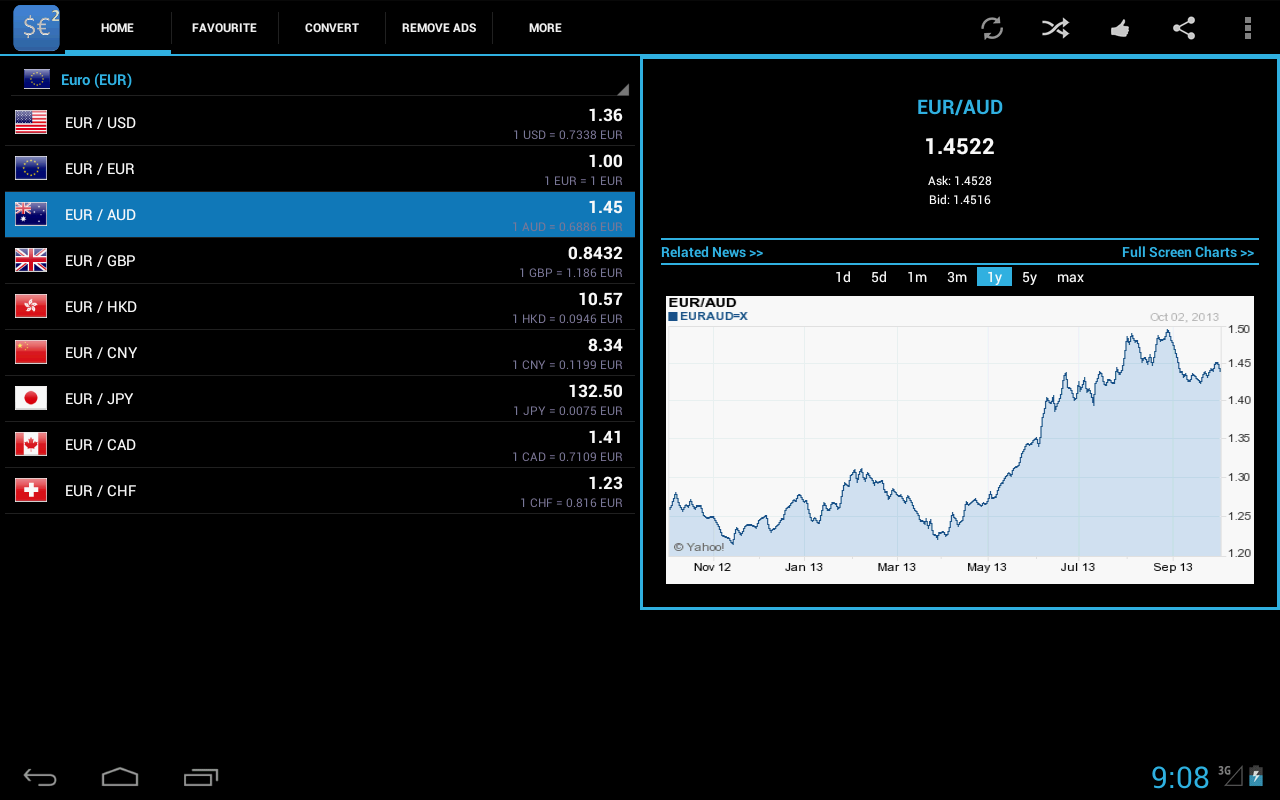Tap the 3G signal indicator
The image size is (1280, 800).
[x=1230, y=775]
